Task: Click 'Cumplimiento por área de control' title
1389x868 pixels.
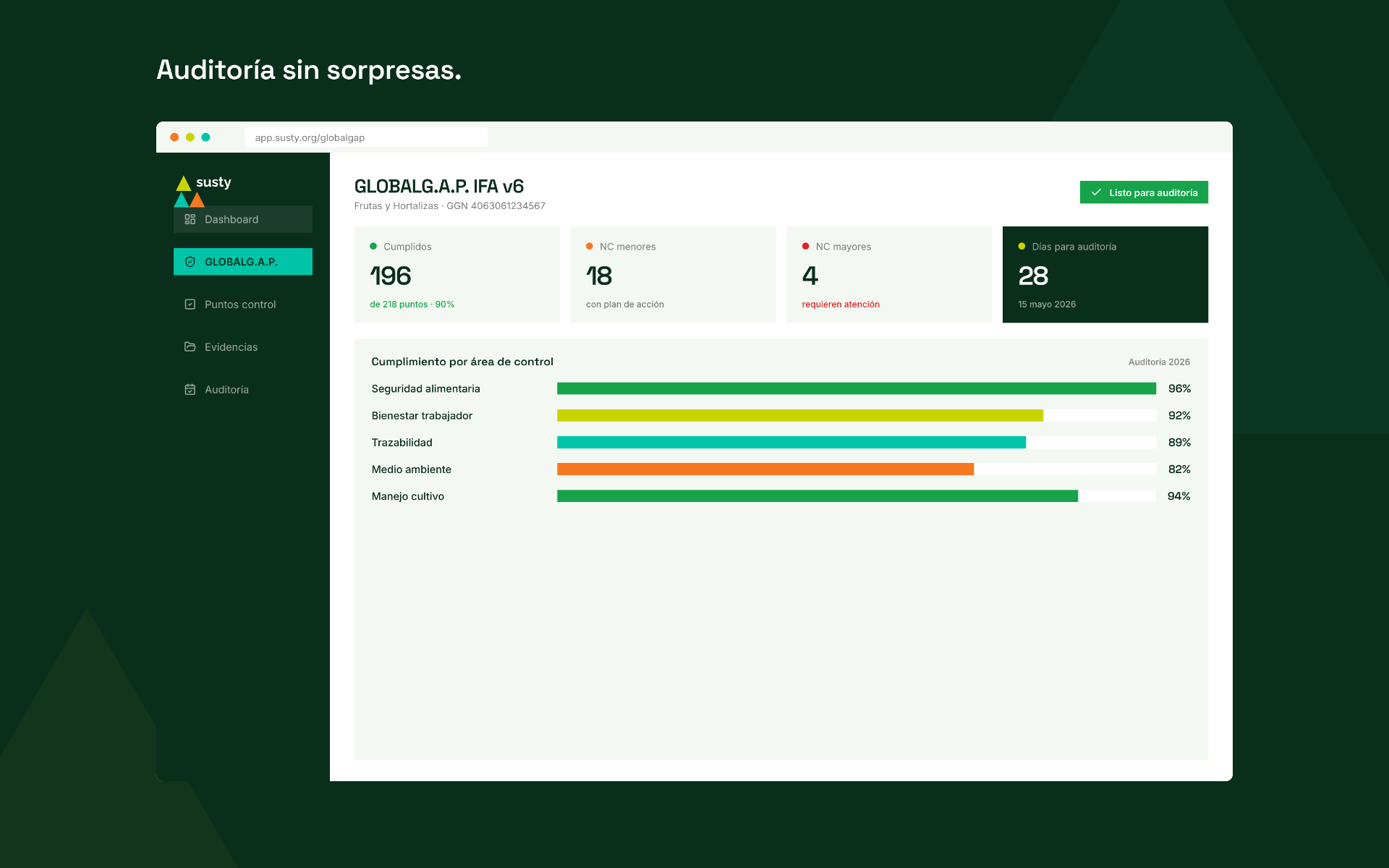Action: [462, 362]
